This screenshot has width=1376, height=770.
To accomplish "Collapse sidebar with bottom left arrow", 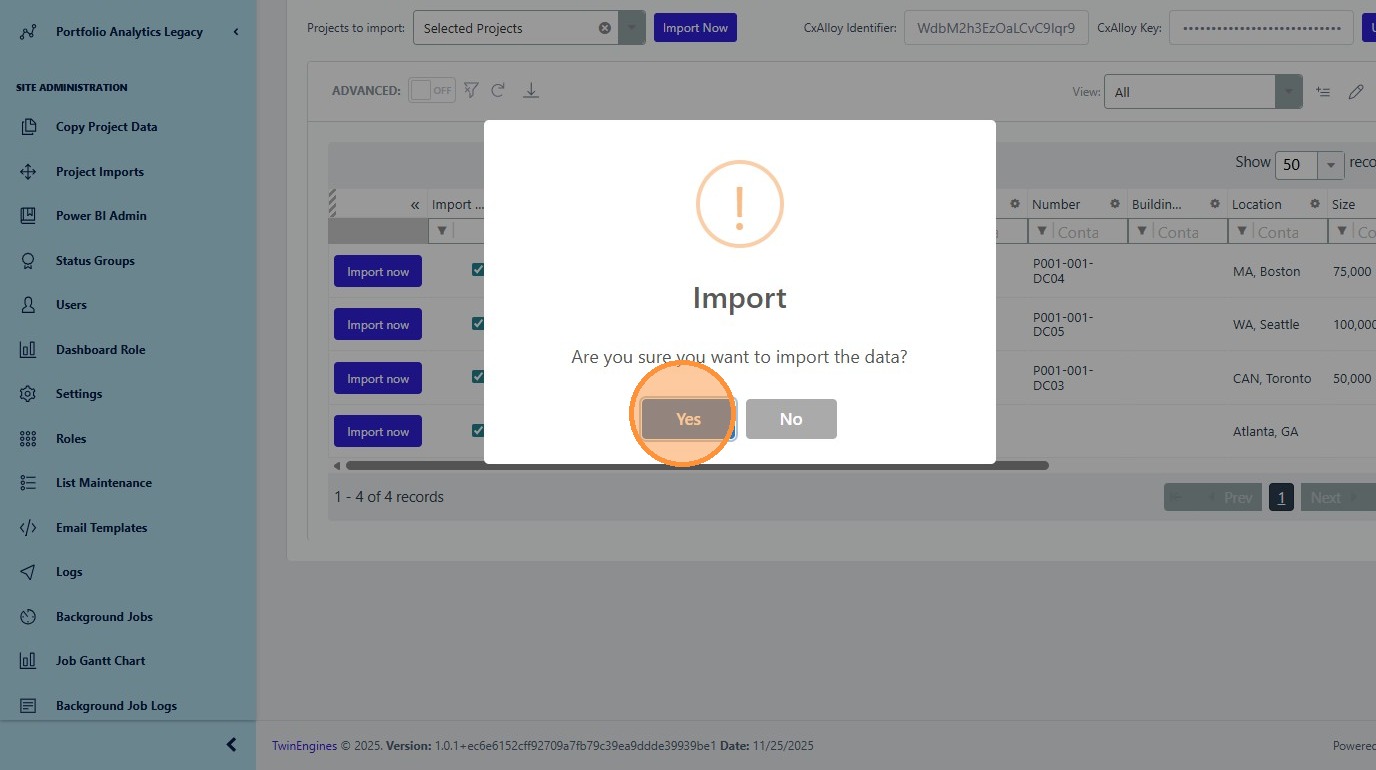I will (232, 745).
